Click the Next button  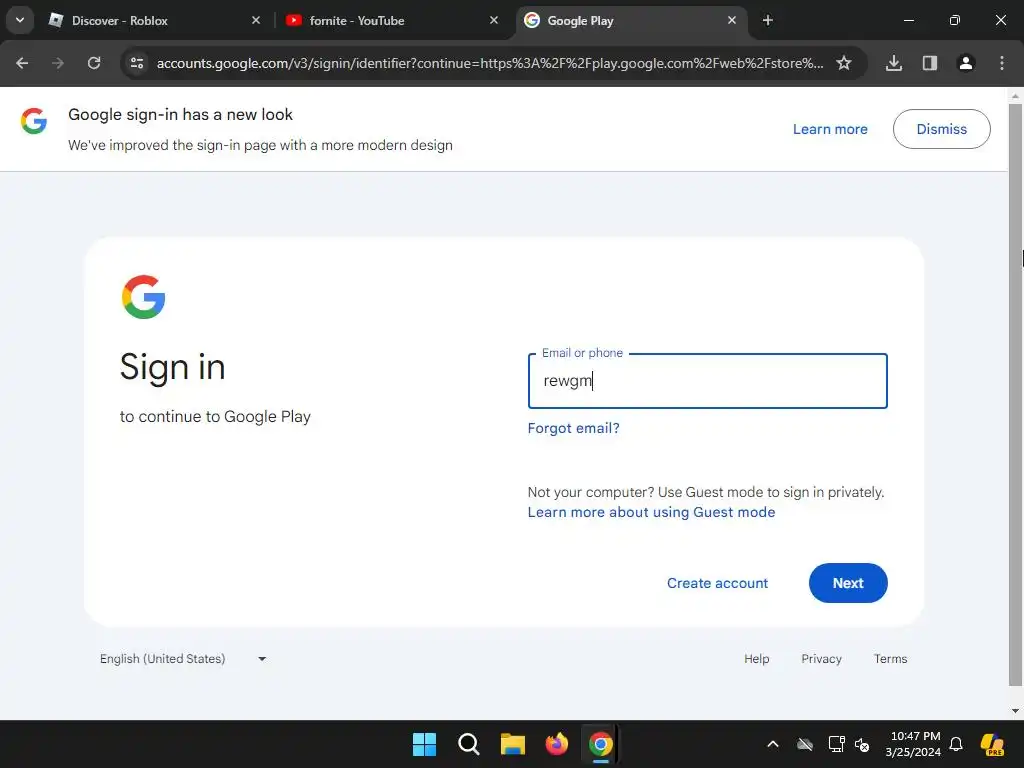tap(848, 583)
